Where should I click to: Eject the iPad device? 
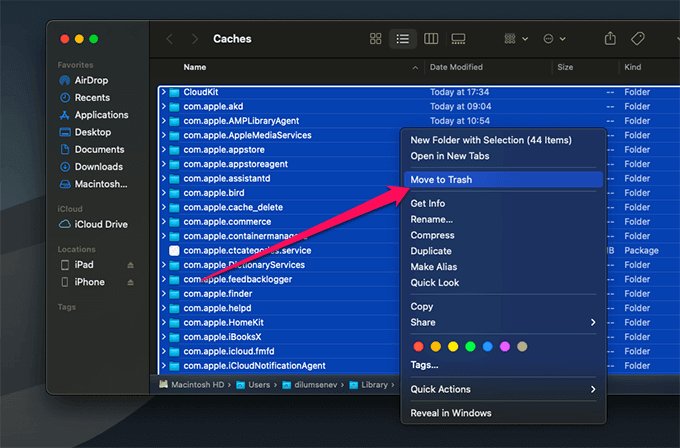point(130,265)
